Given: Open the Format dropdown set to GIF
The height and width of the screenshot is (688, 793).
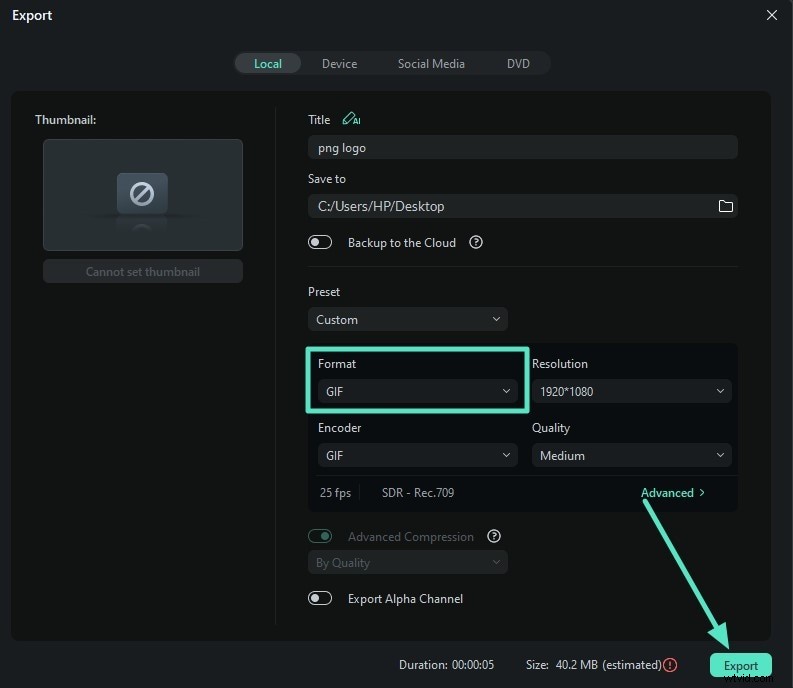Looking at the screenshot, I should [418, 392].
